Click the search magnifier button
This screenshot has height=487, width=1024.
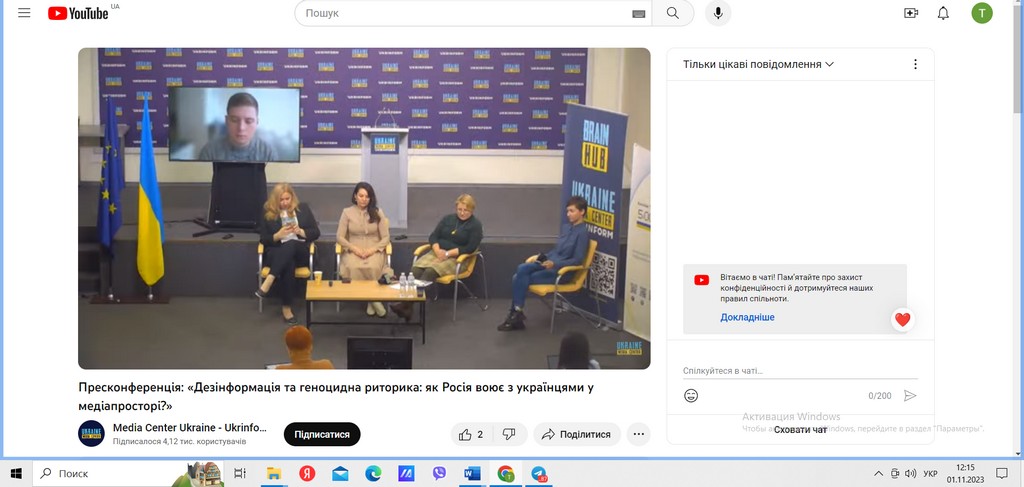point(673,13)
